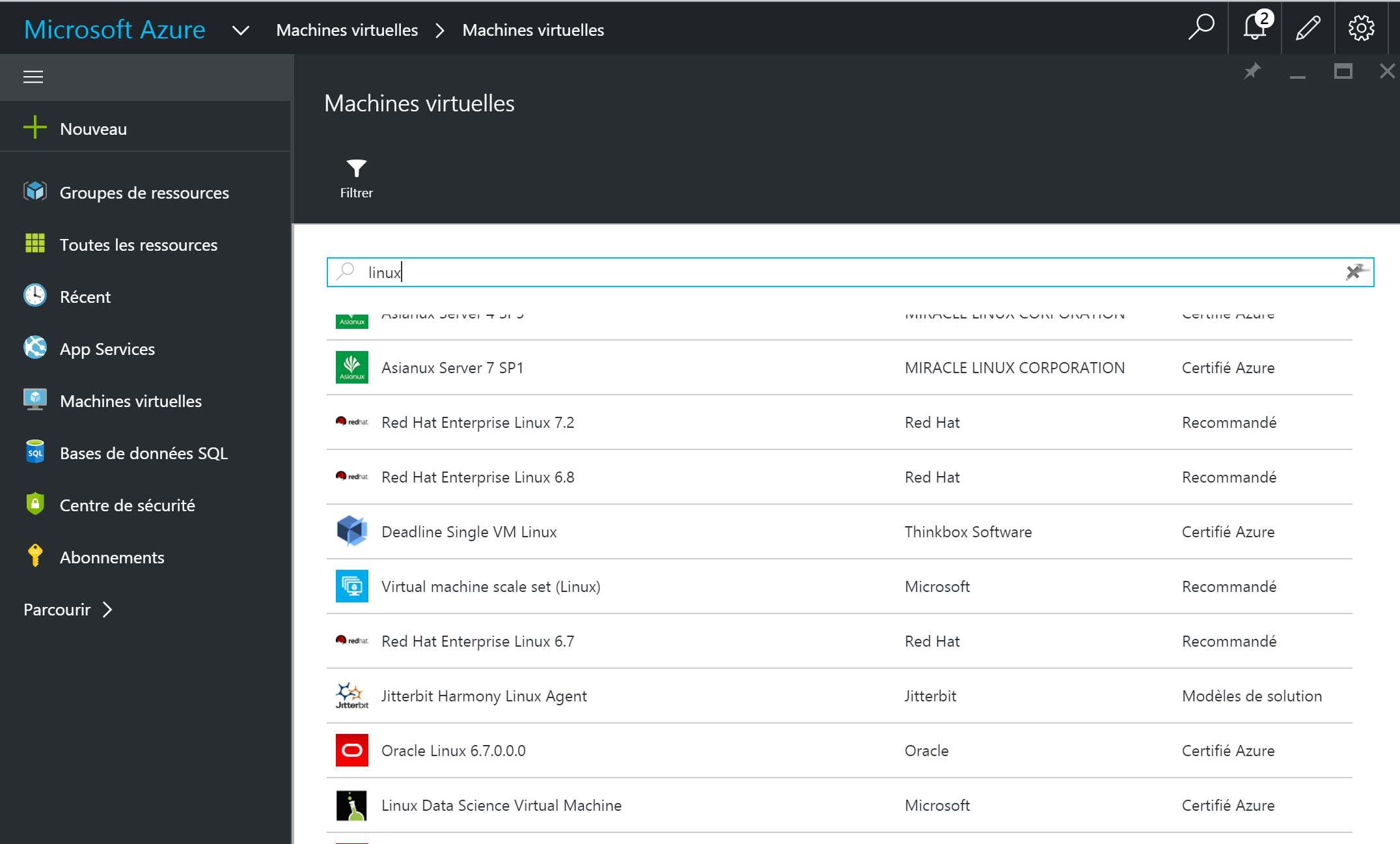This screenshot has height=844, width=1400.
Task: Click Machines virtuelles in the breadcrumb
Action: click(347, 30)
